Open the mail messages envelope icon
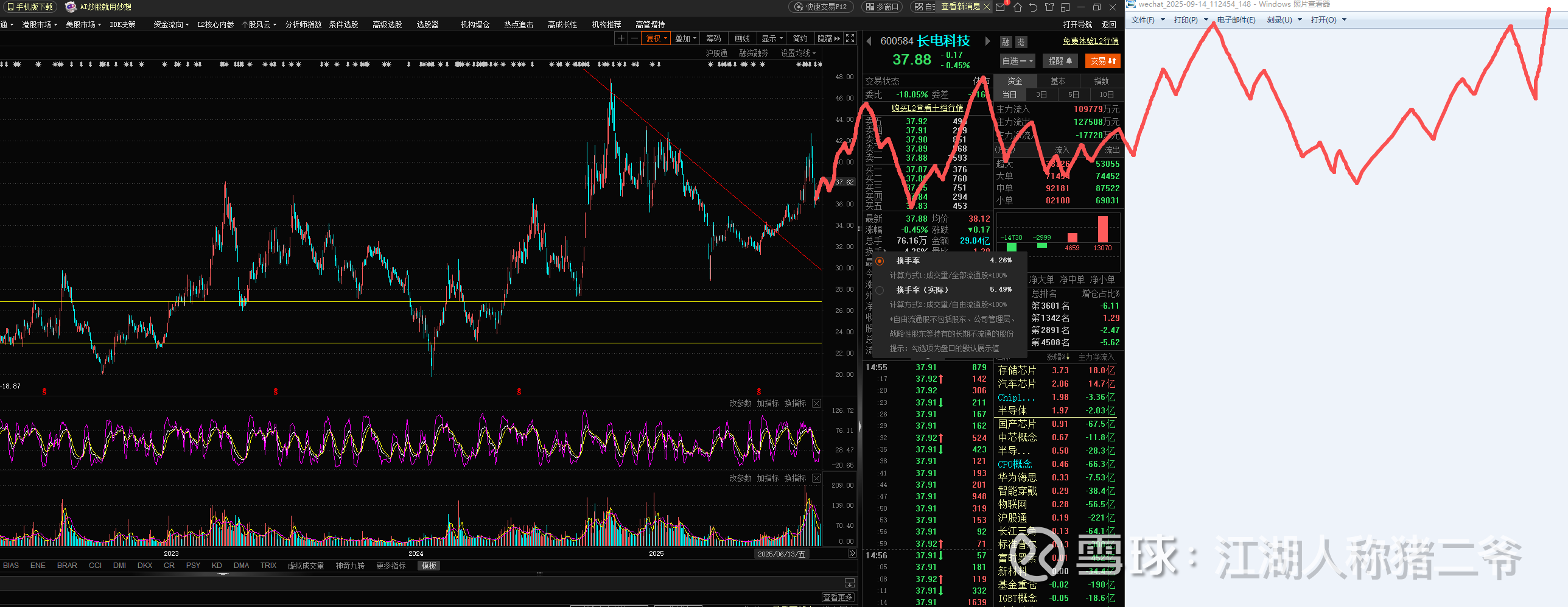 pyautogui.click(x=1000, y=7)
